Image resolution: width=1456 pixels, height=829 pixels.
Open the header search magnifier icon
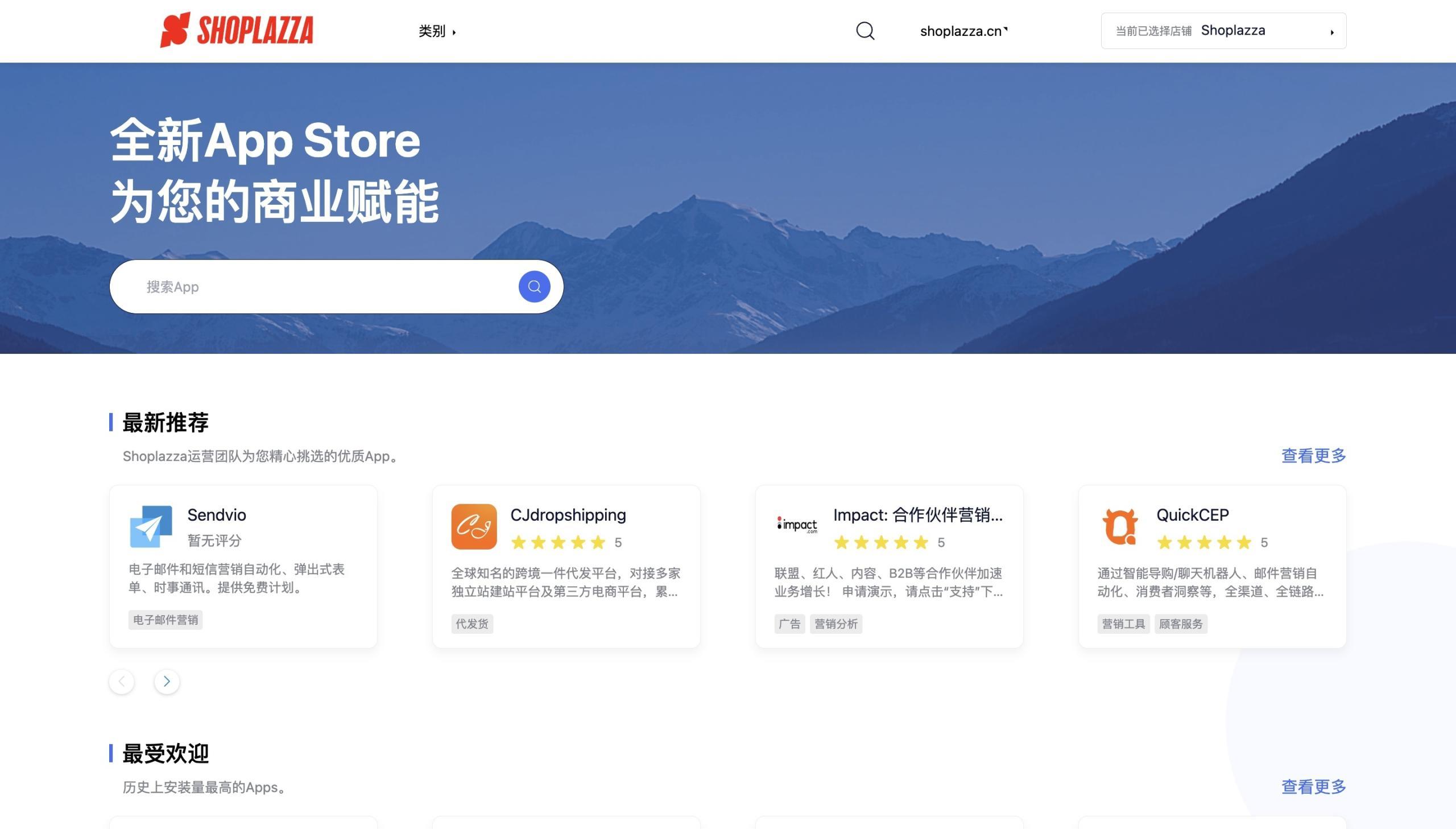click(x=865, y=31)
